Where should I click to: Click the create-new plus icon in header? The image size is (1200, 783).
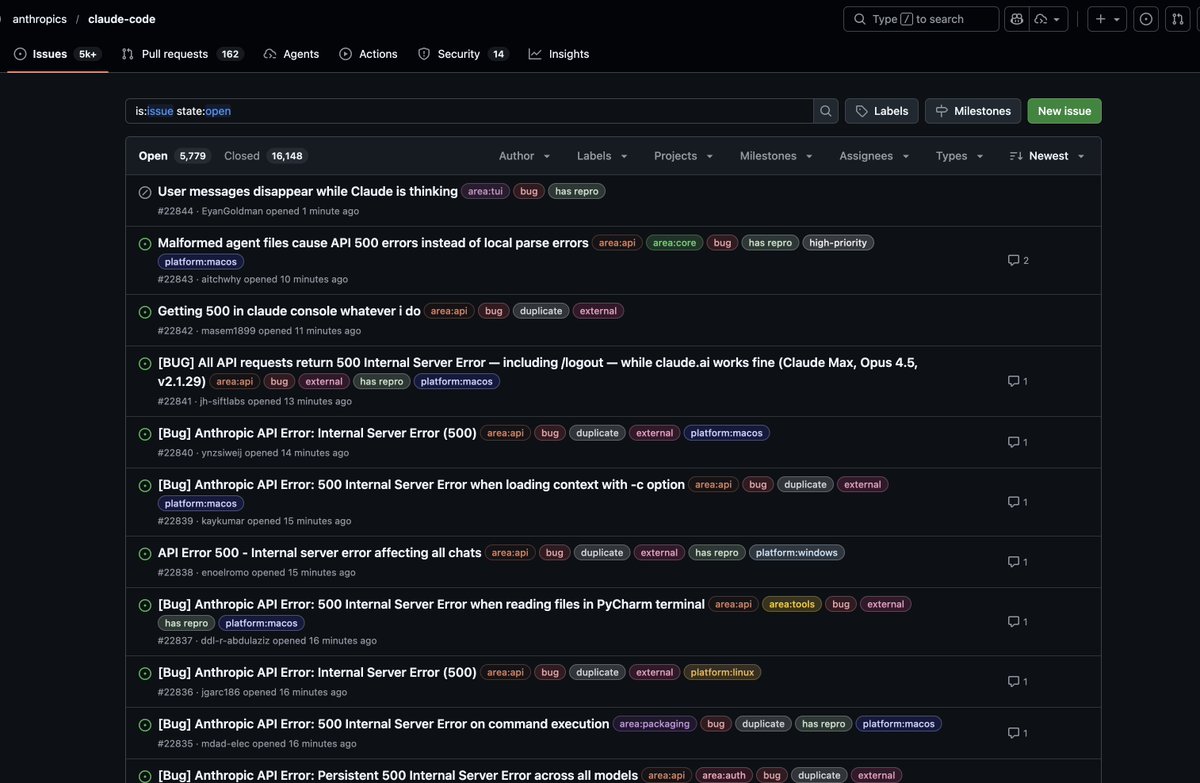(x=1107, y=19)
